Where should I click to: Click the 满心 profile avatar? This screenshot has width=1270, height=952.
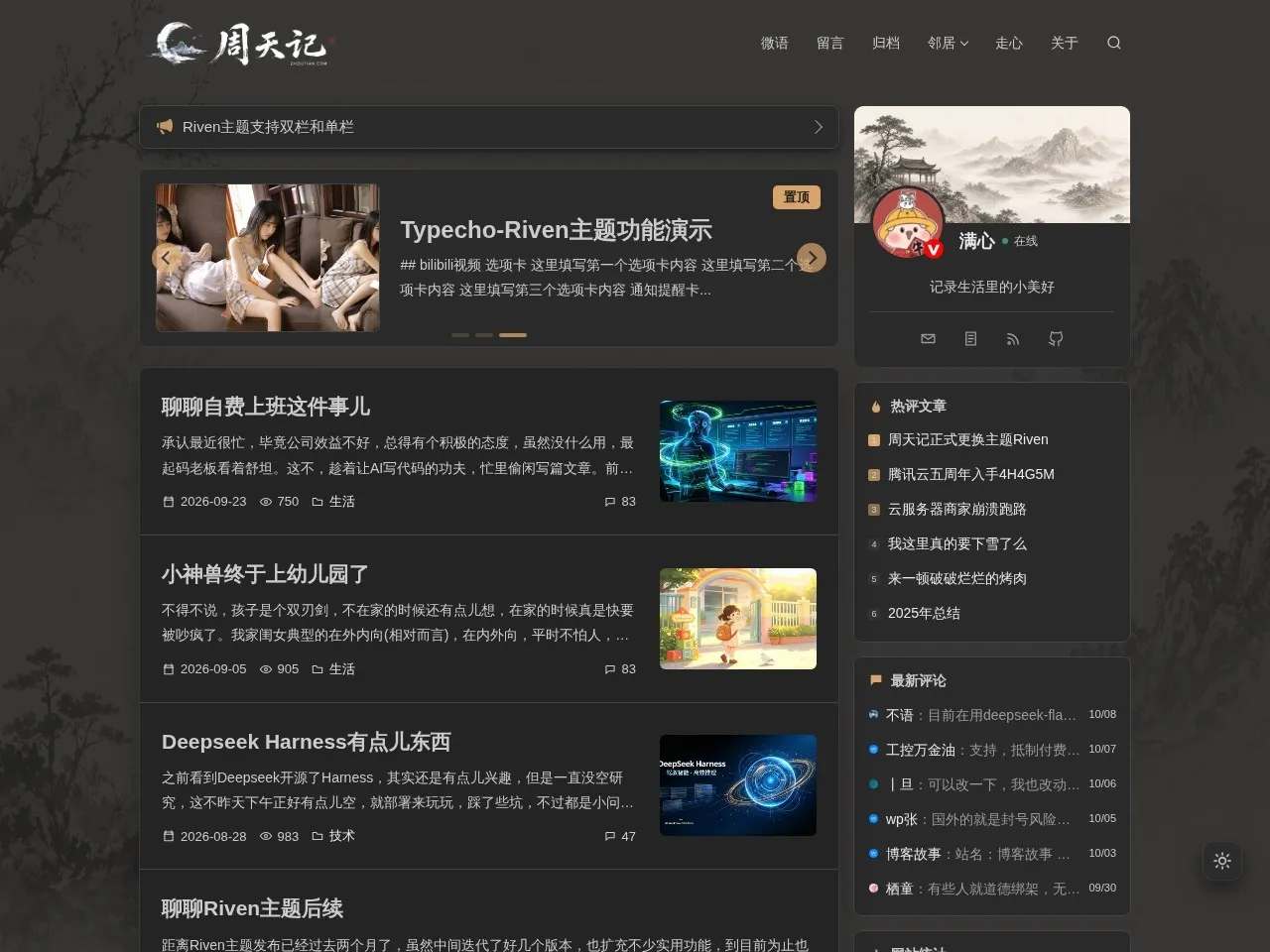coord(908,222)
